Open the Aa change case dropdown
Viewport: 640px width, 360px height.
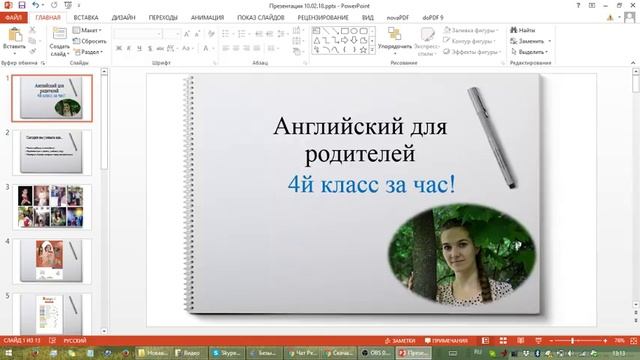coord(187,48)
